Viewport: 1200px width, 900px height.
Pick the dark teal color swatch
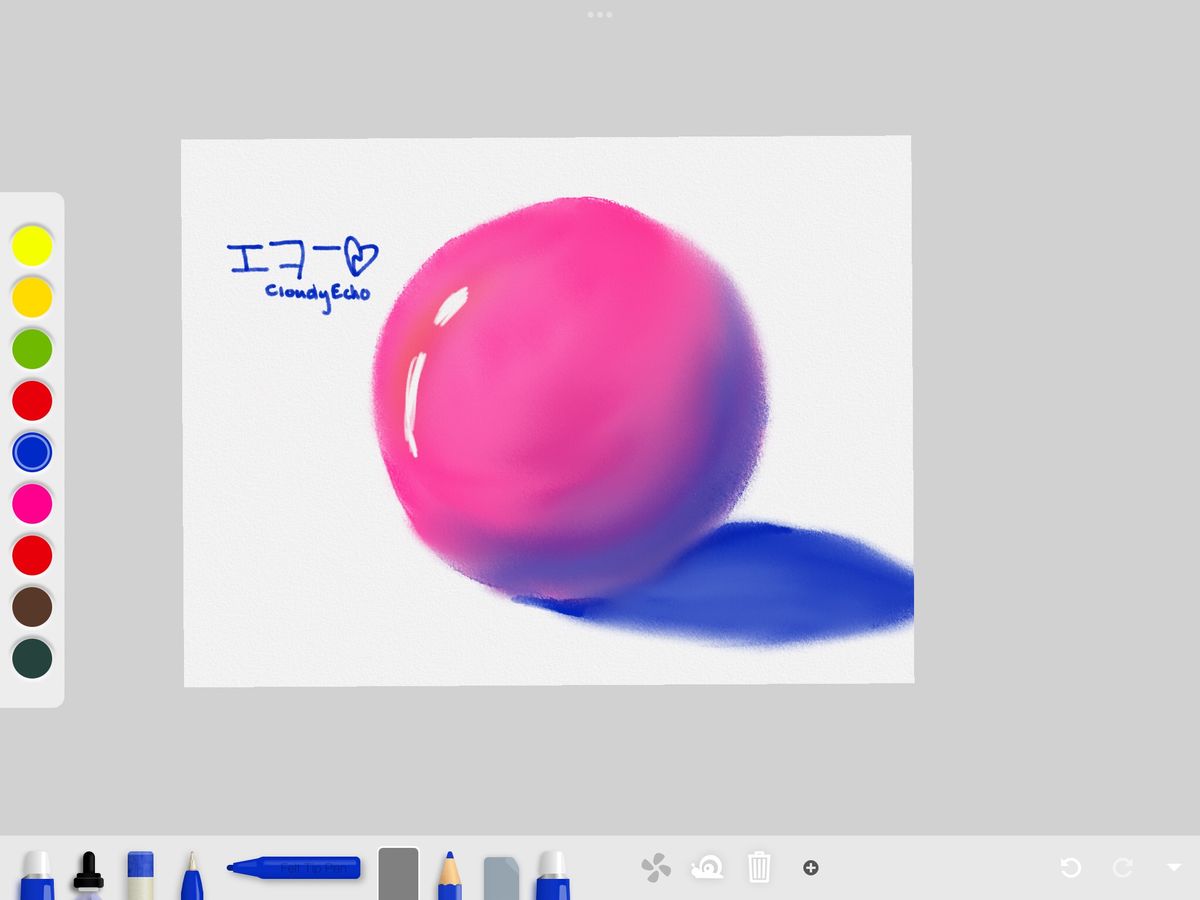tap(32, 659)
